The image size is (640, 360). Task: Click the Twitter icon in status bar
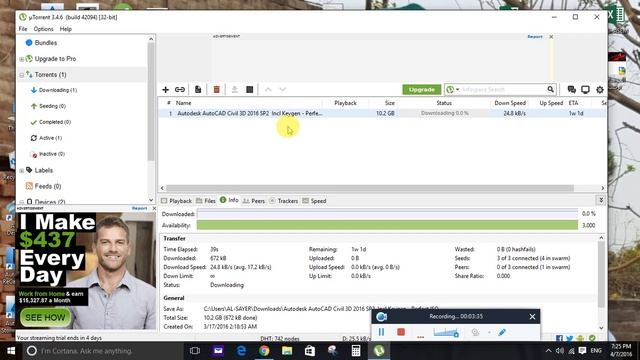click(x=569, y=338)
